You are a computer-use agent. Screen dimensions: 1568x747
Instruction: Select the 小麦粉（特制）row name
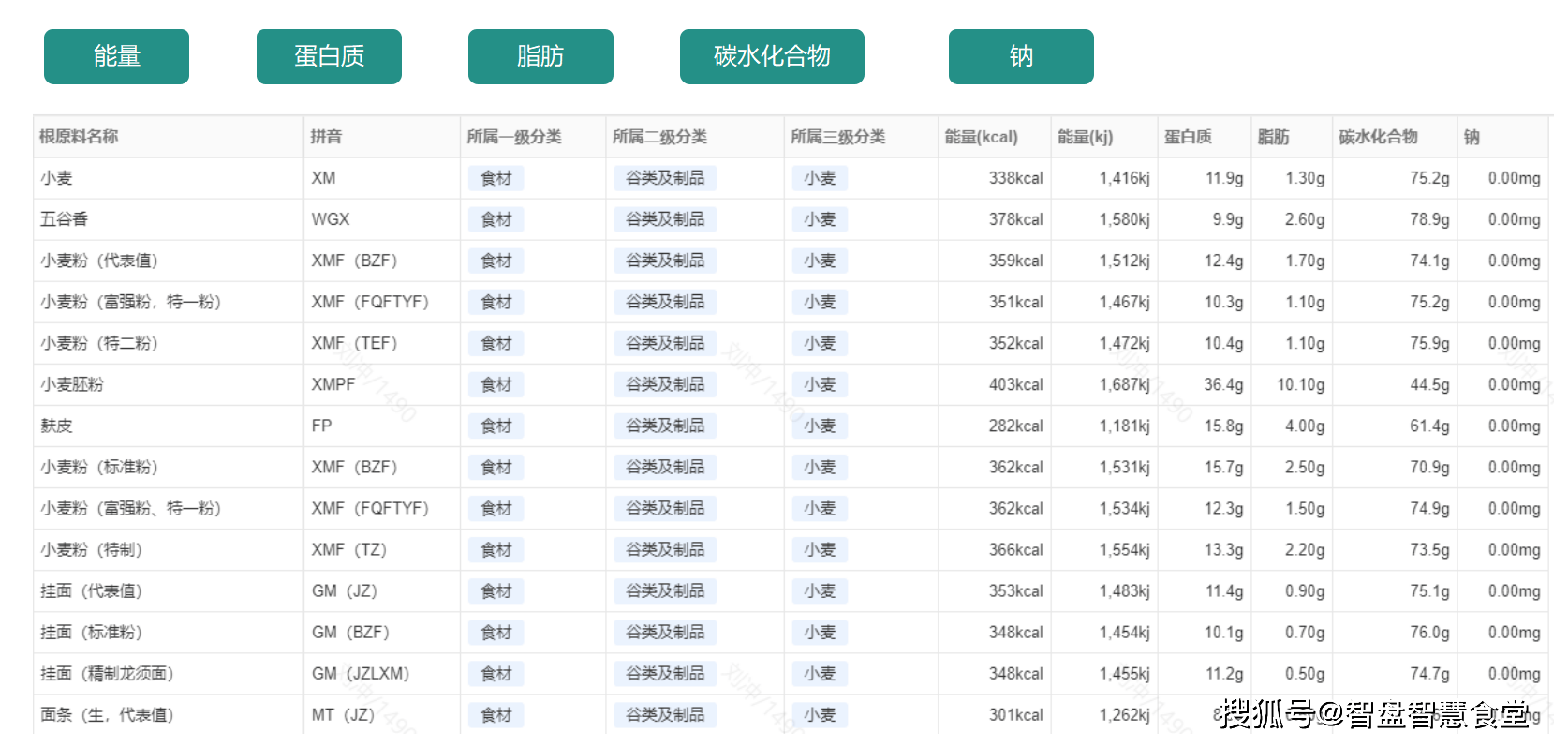(x=91, y=549)
